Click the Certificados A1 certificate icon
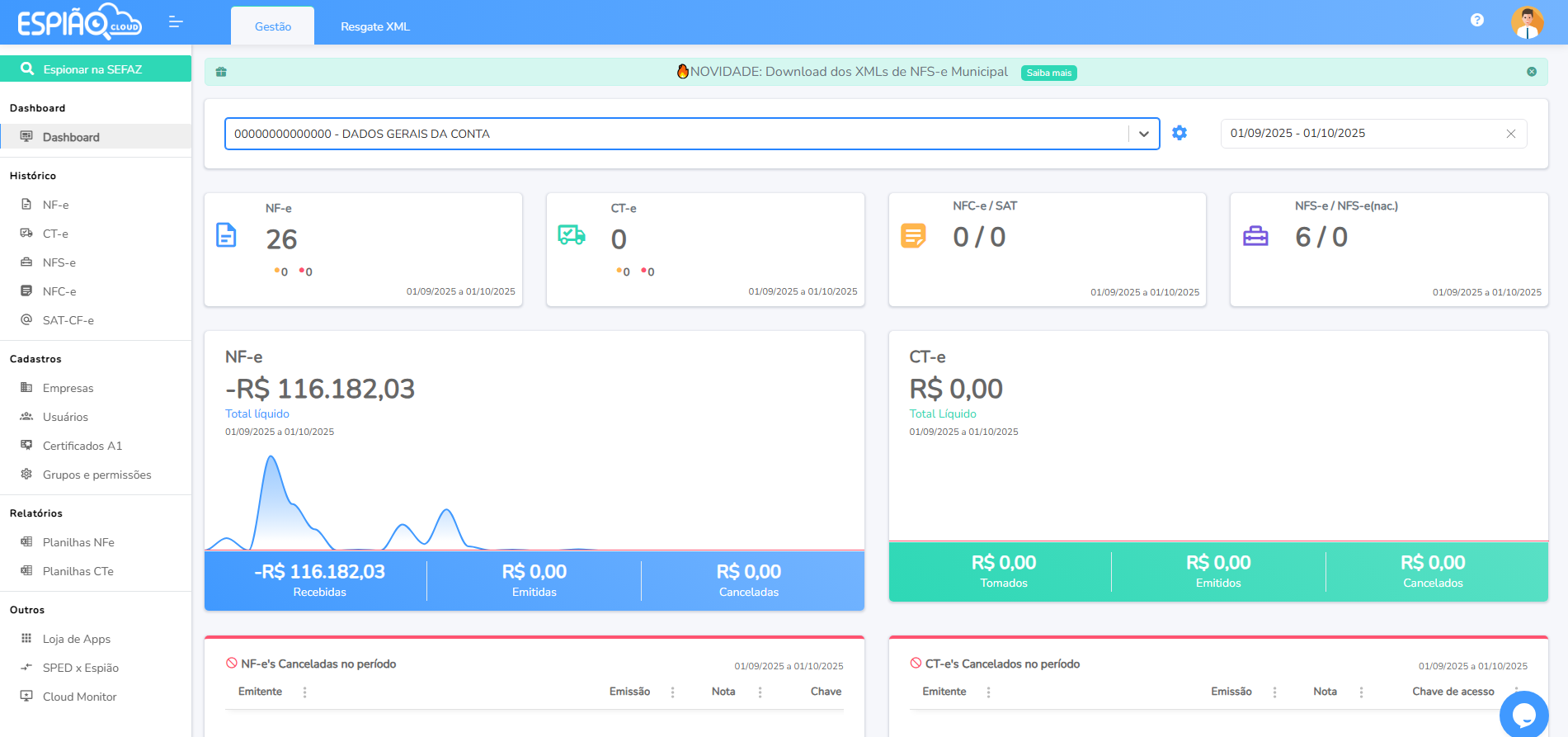Screen dimensions: 1568x737 pos(26,445)
